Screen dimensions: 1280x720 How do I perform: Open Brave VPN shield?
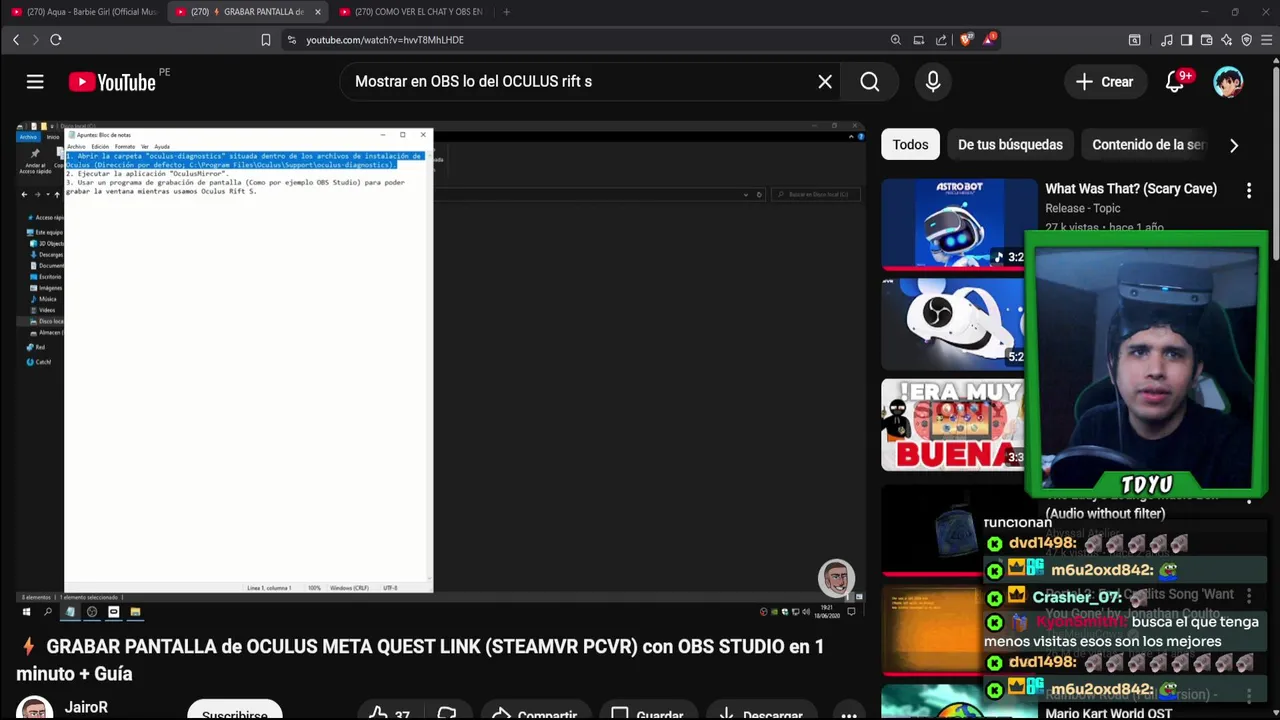[1246, 40]
